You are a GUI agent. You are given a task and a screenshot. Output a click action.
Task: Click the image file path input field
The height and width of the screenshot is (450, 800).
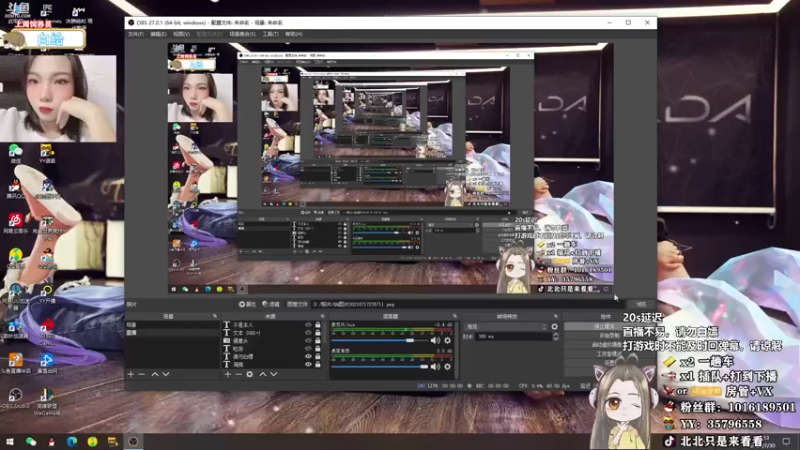468,304
